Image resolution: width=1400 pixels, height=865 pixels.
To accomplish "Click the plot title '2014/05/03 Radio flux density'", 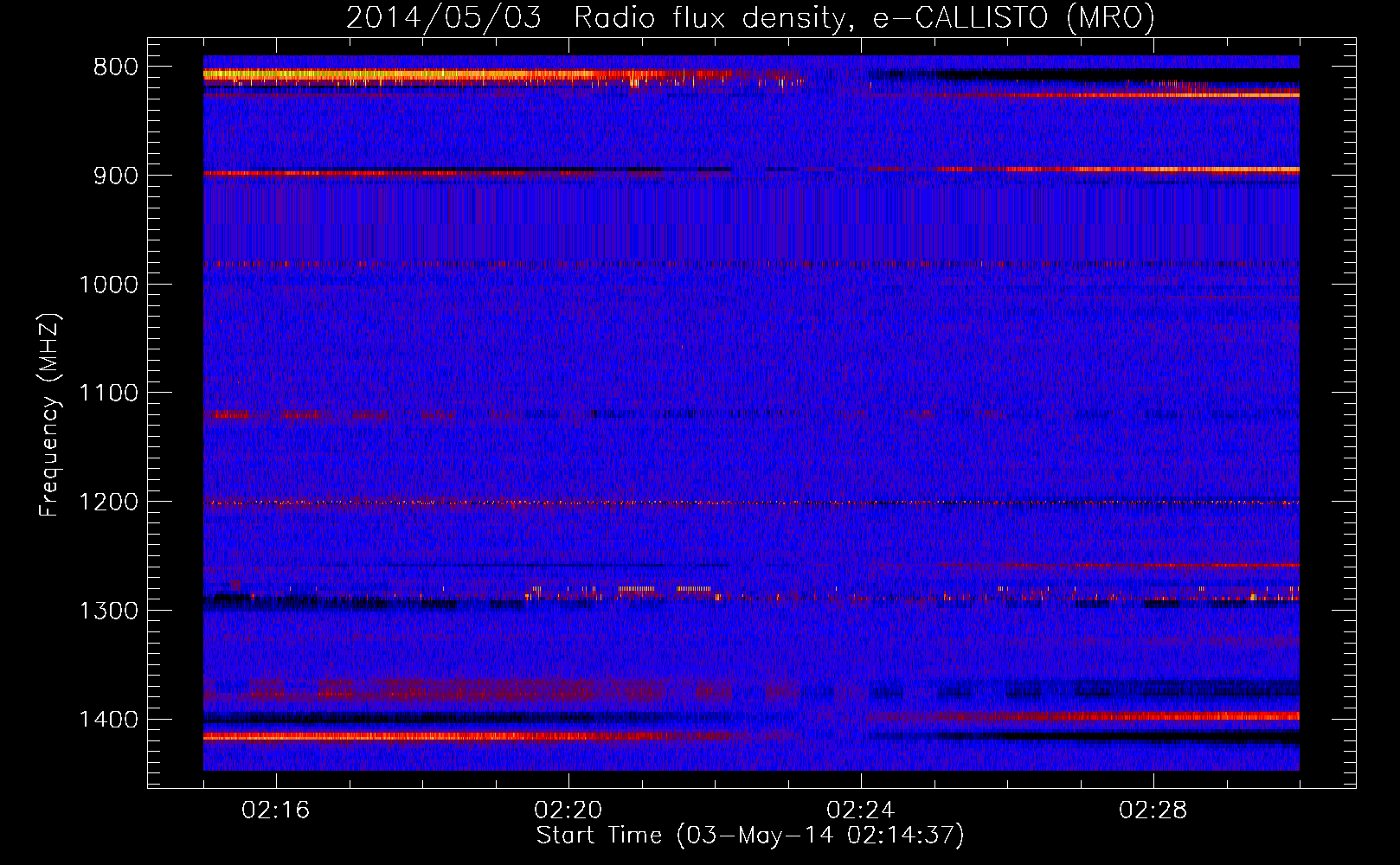I will pos(750,18).
